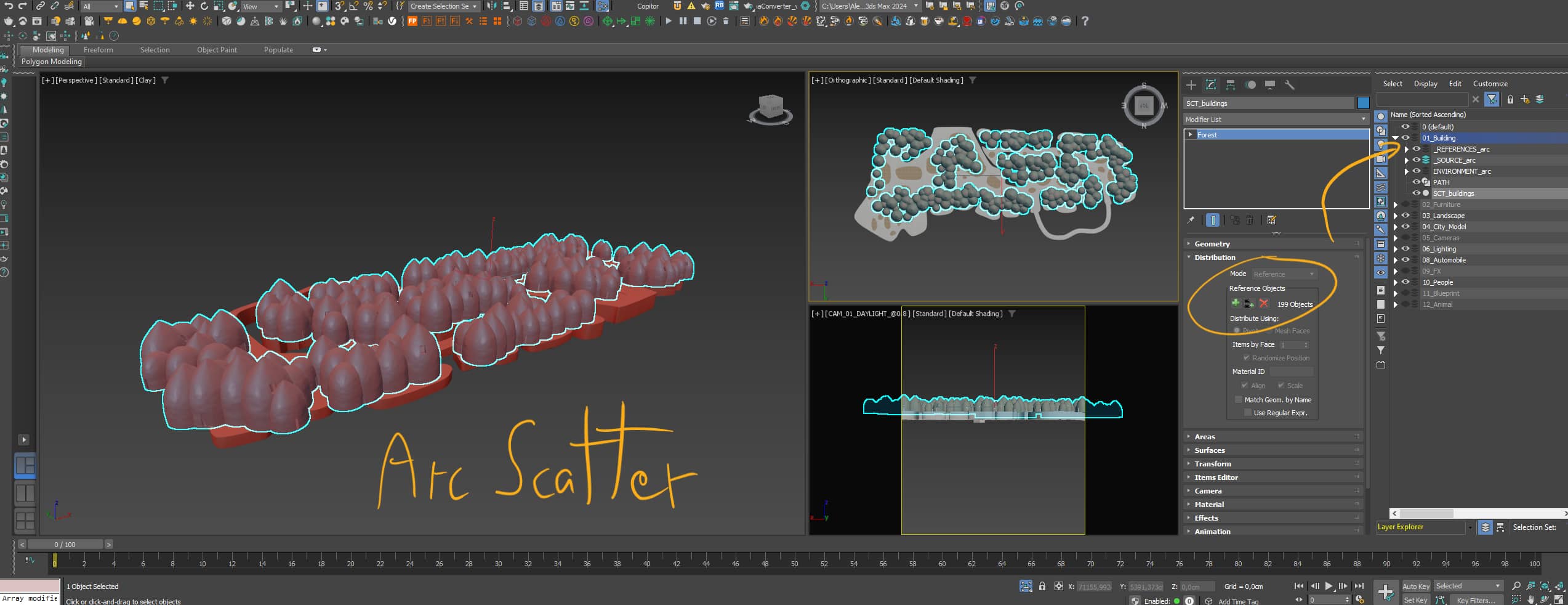Click the Auto Key button

(1415, 587)
